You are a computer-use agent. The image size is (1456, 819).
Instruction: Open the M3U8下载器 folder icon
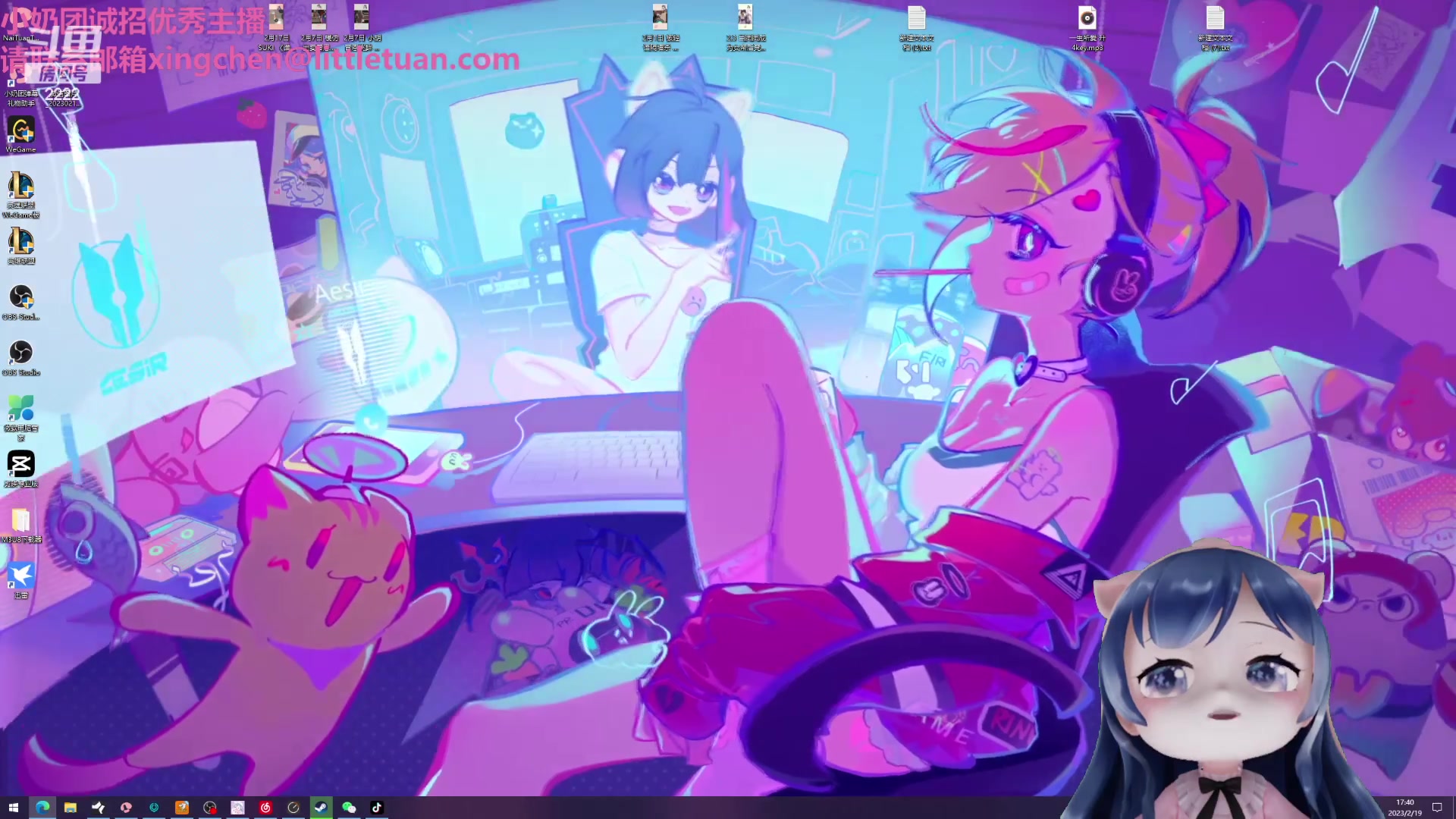[20, 520]
